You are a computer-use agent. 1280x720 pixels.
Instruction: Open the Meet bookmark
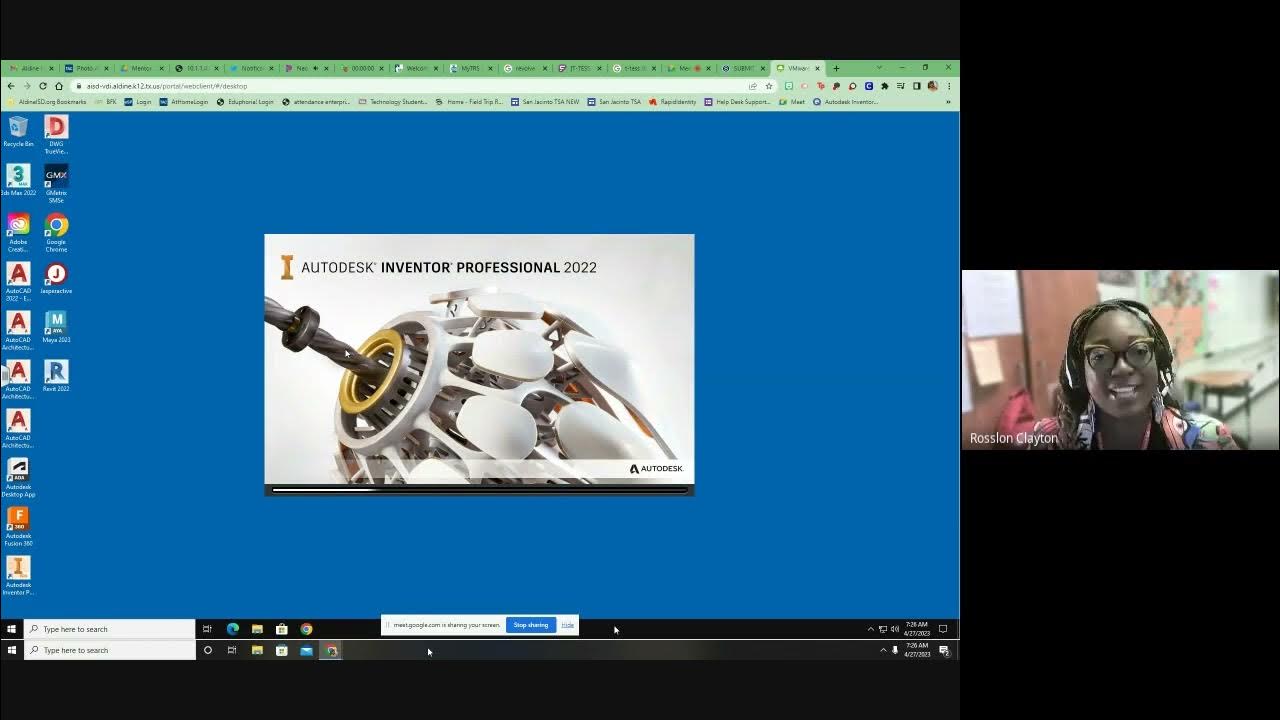(x=792, y=102)
